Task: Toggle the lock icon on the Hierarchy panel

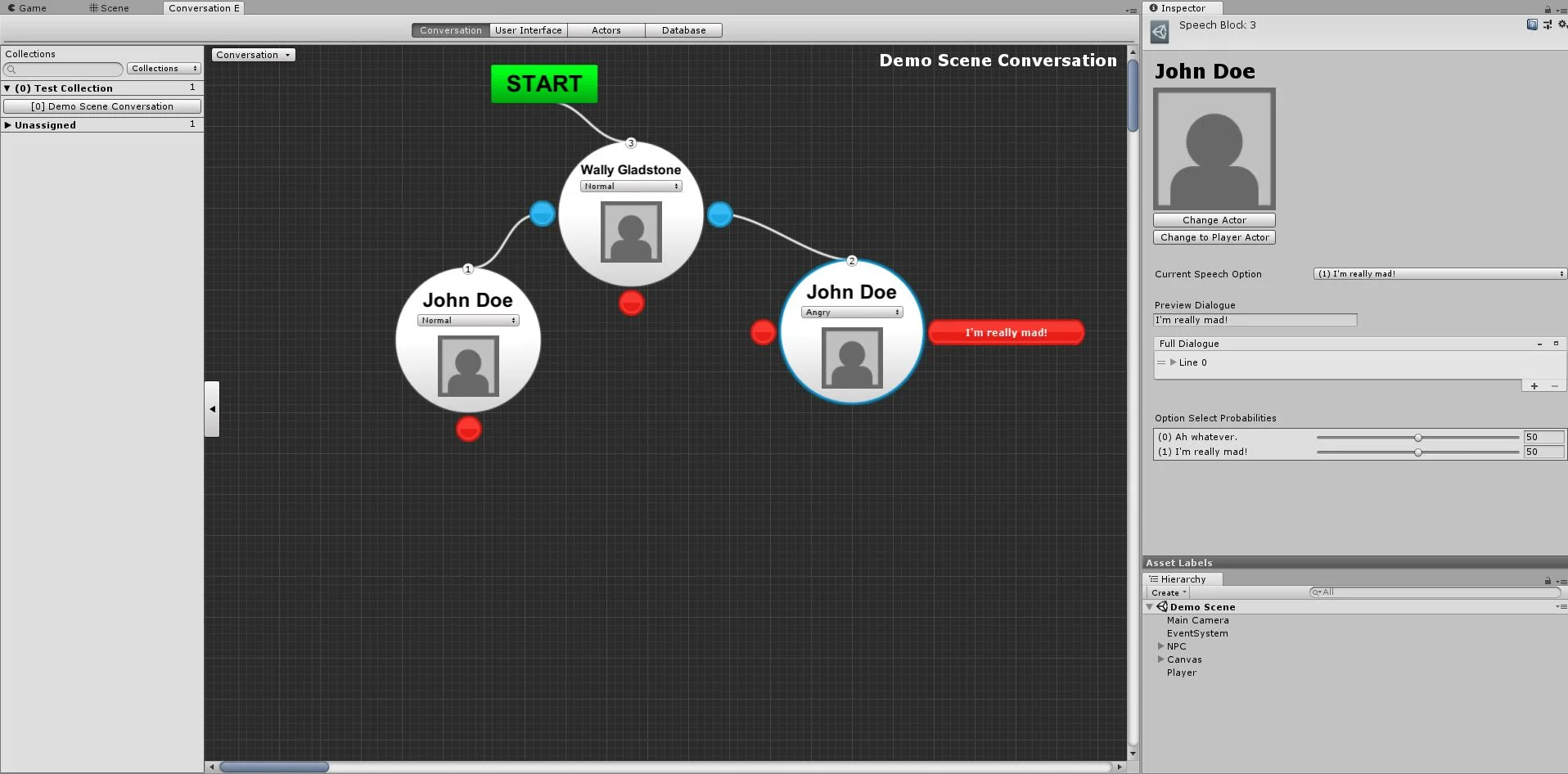Action: [x=1547, y=581]
